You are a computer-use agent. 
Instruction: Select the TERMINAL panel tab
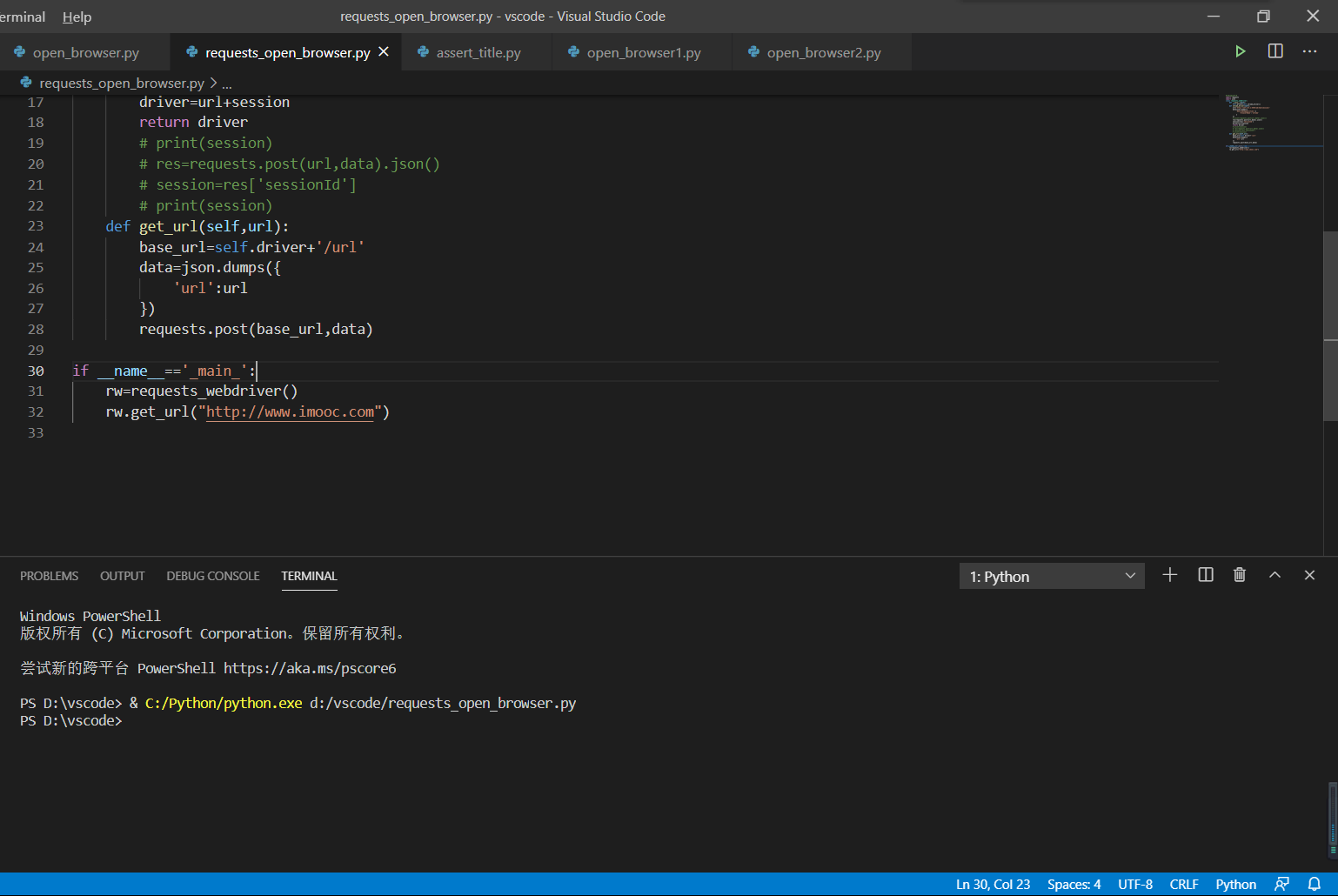[x=309, y=576]
